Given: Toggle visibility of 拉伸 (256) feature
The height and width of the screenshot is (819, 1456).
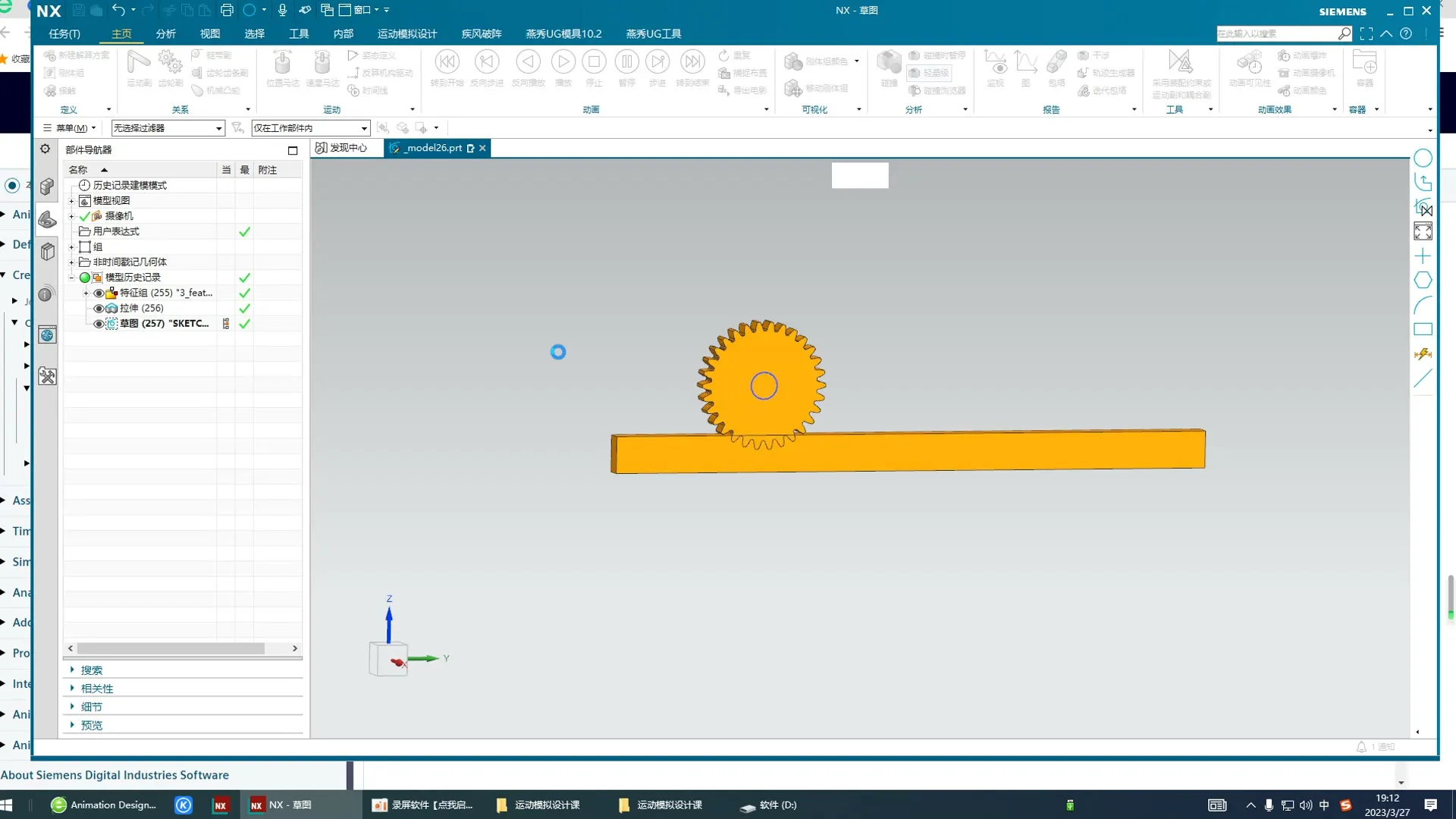Looking at the screenshot, I should (99, 309).
